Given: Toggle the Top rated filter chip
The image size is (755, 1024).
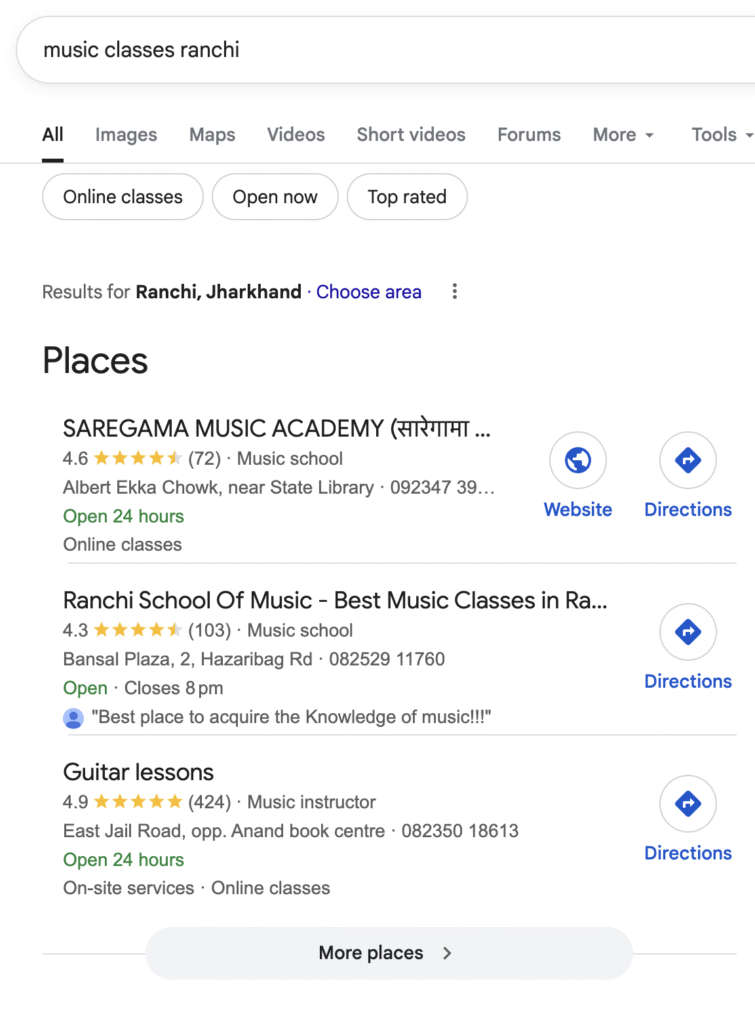Looking at the screenshot, I should point(407,197).
